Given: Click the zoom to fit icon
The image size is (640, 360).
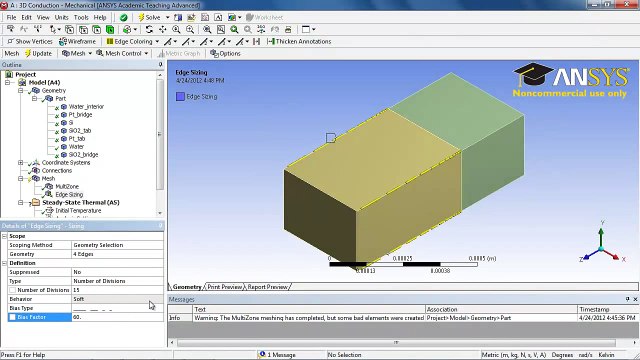Looking at the screenshot, I should pos(207,29).
